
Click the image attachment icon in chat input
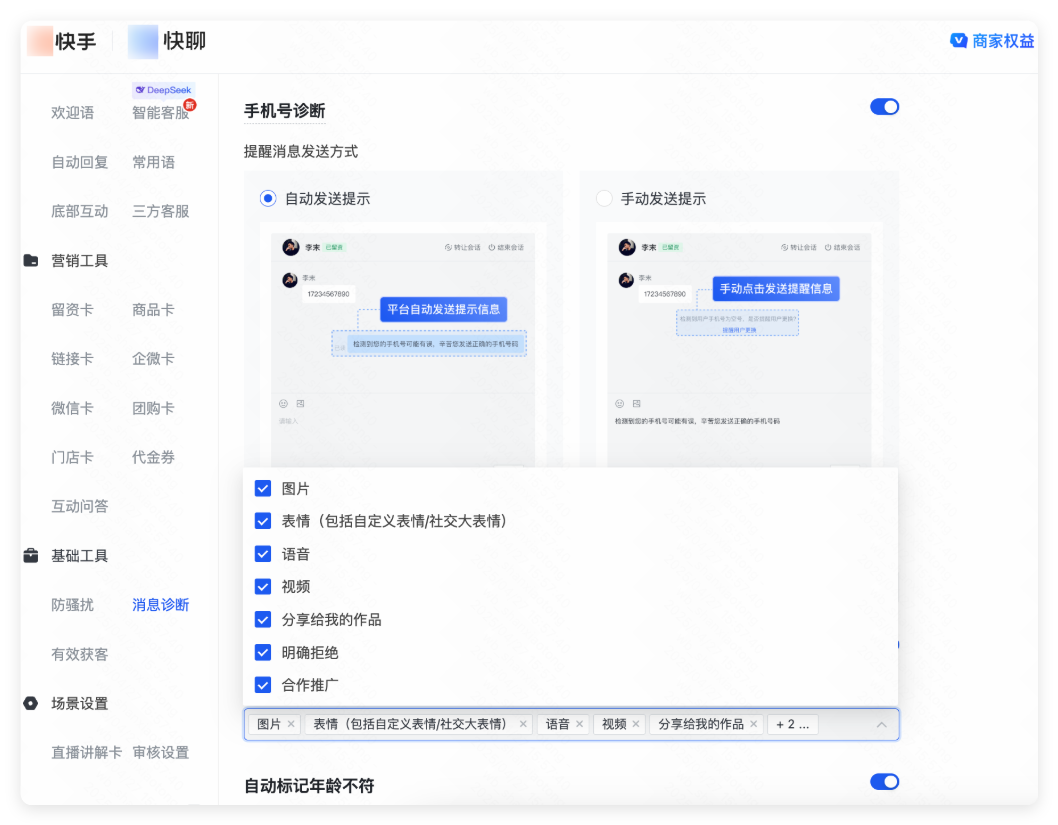300,403
